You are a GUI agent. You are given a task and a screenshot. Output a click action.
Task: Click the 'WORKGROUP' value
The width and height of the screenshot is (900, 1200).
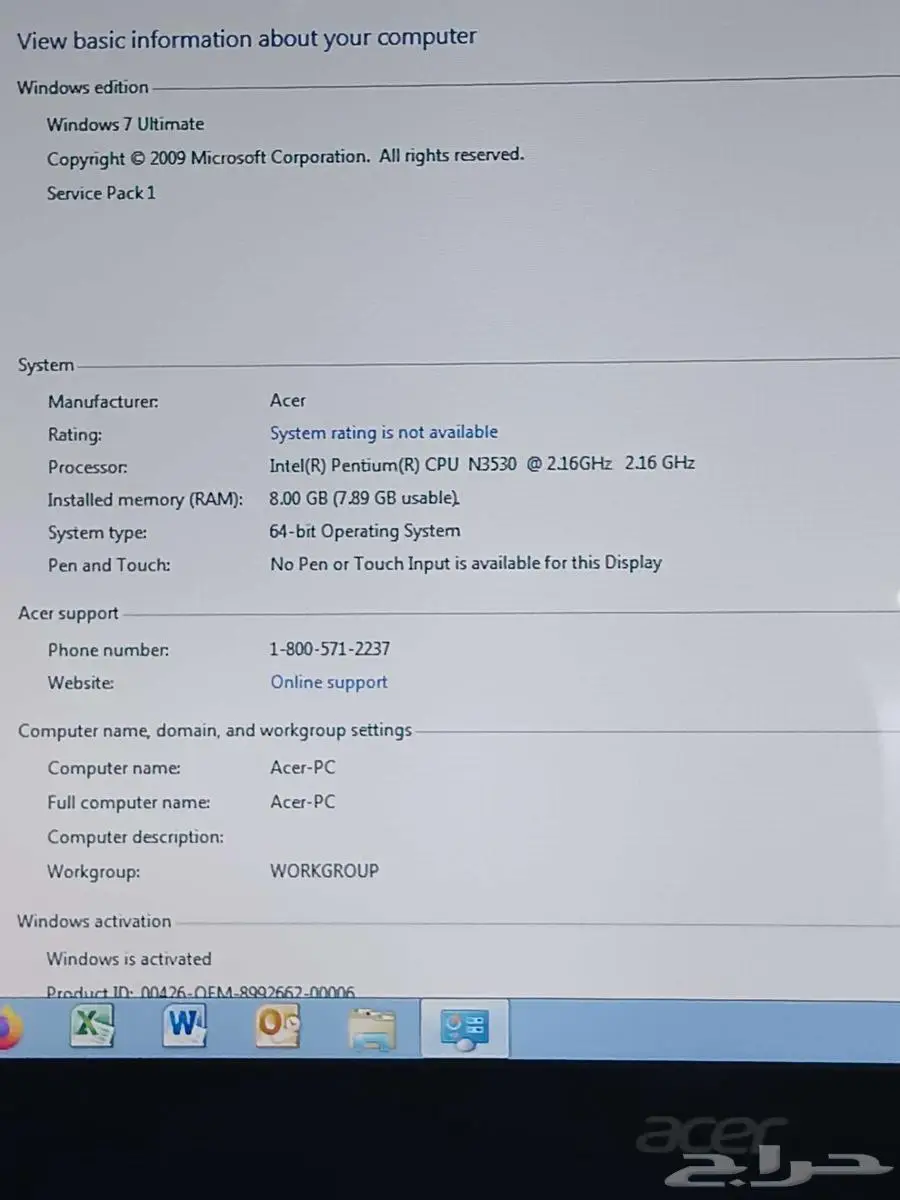click(324, 870)
